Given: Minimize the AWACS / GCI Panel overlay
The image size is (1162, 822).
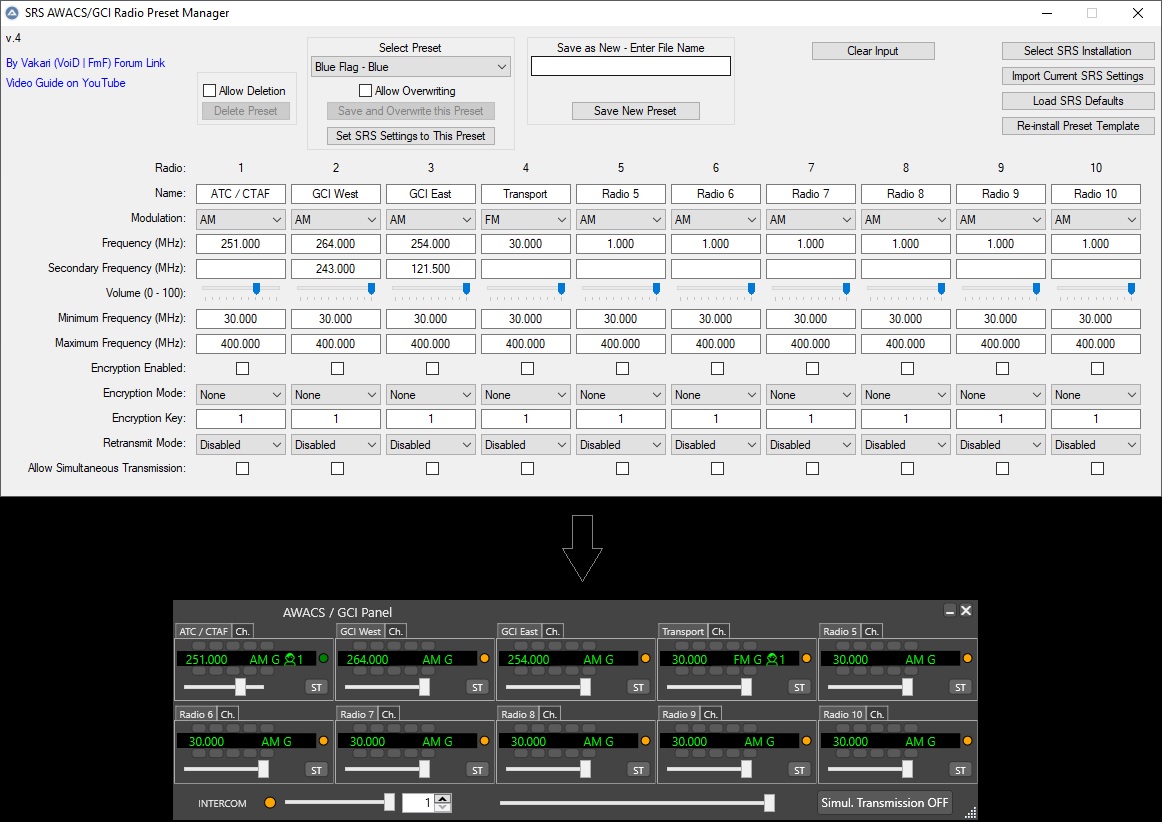Looking at the screenshot, I should pyautogui.click(x=949, y=611).
